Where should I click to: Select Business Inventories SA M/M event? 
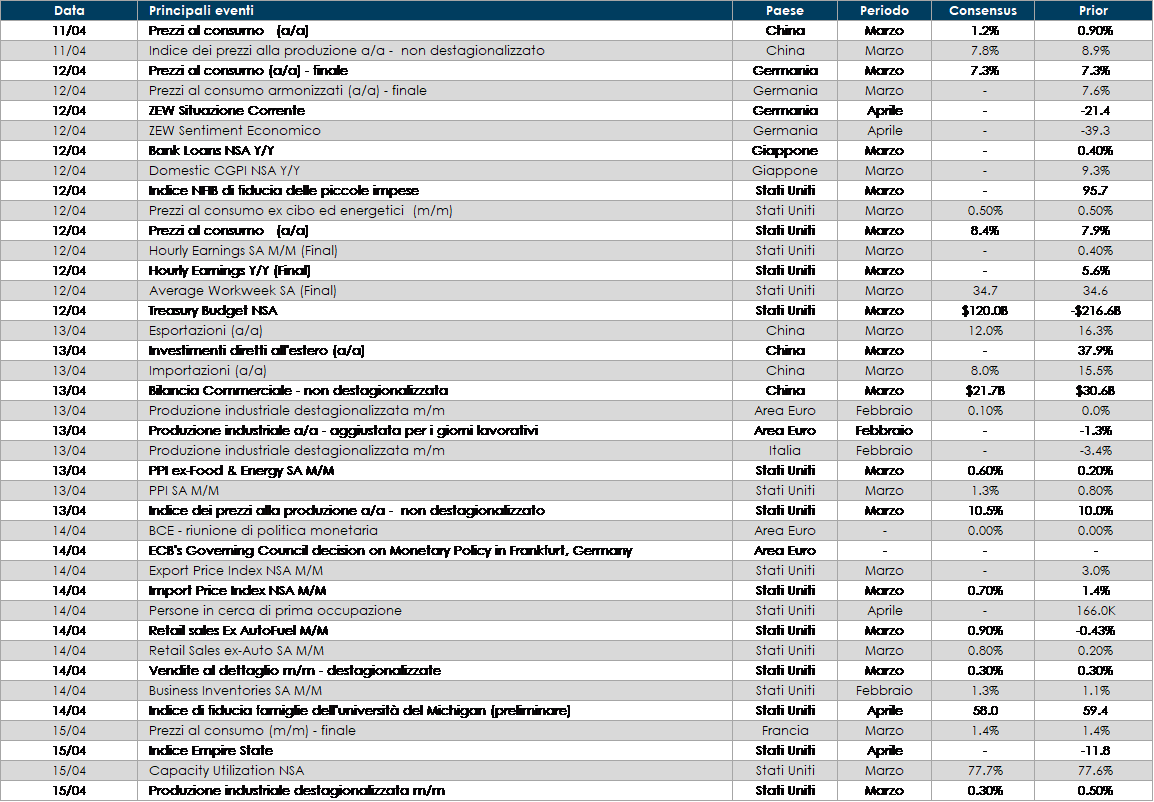tap(235, 691)
